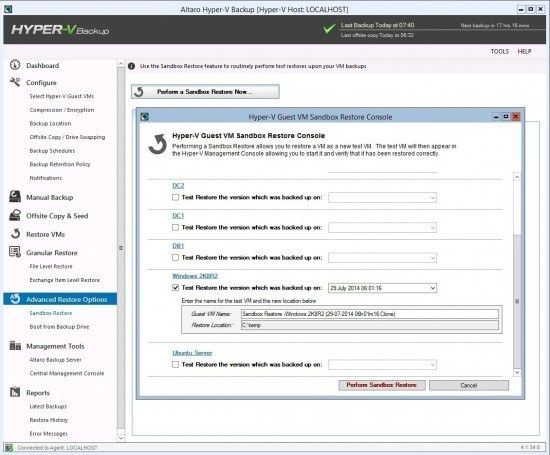This screenshot has height=455, width=550.
Task: Open the DB1 VM link
Action: [178, 246]
